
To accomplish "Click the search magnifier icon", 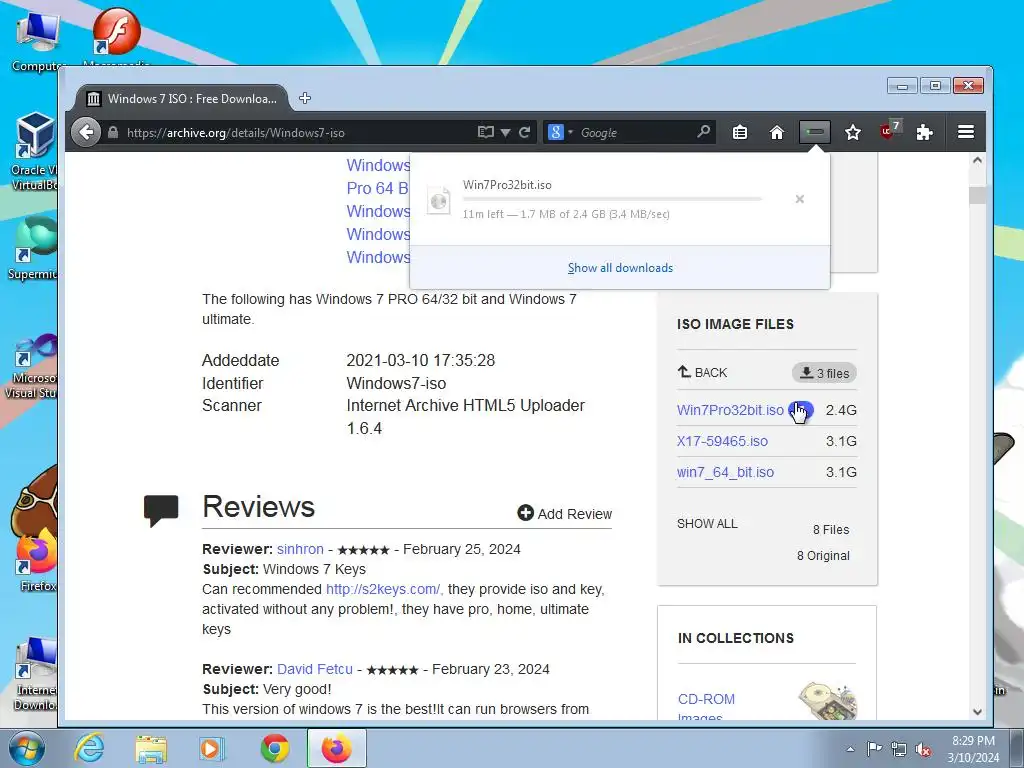I will click(703, 132).
